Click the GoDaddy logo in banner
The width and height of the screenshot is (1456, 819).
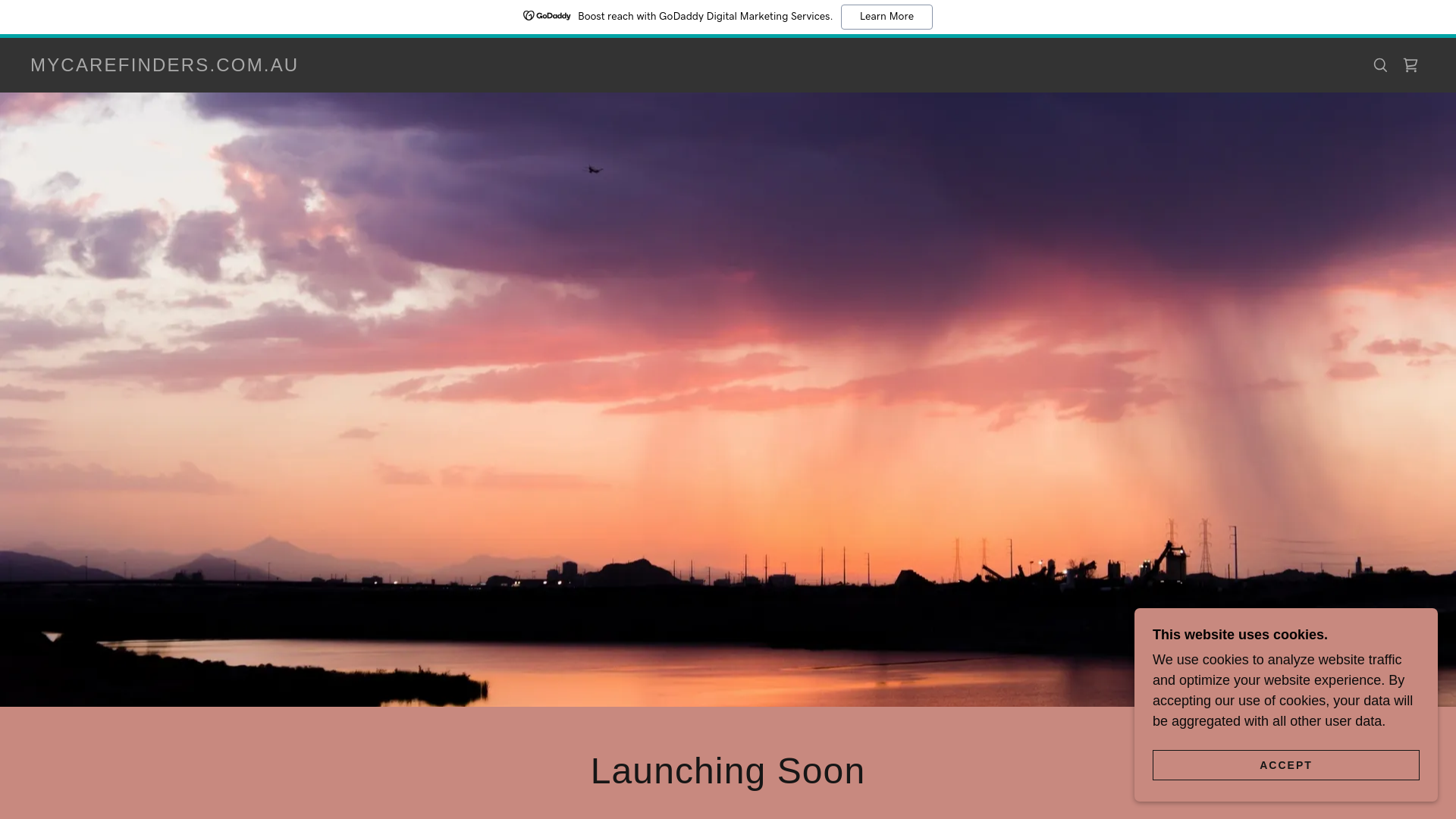(x=547, y=16)
